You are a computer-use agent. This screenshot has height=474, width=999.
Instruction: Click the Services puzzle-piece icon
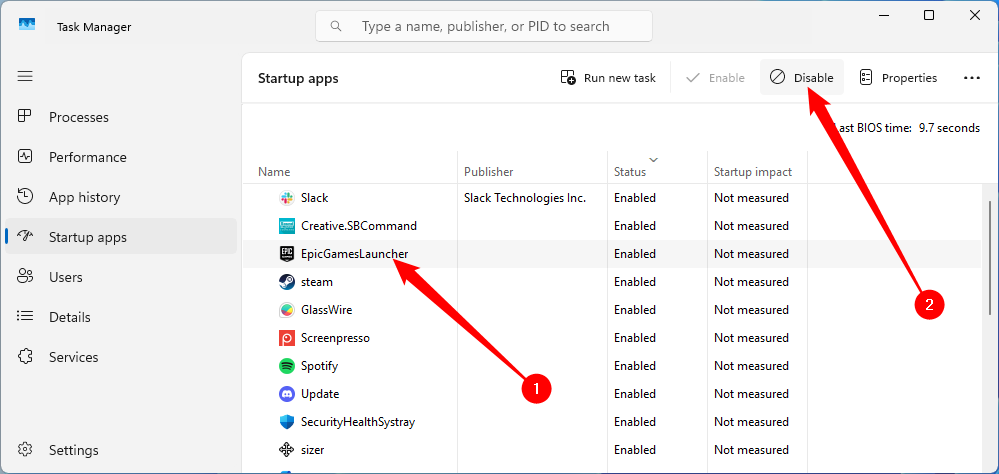click(25, 357)
